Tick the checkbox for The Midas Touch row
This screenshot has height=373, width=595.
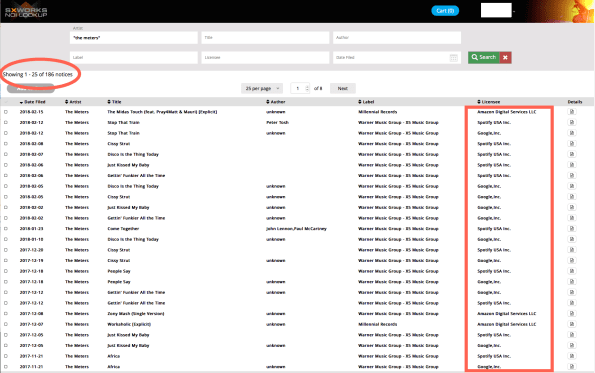click(x=6, y=112)
